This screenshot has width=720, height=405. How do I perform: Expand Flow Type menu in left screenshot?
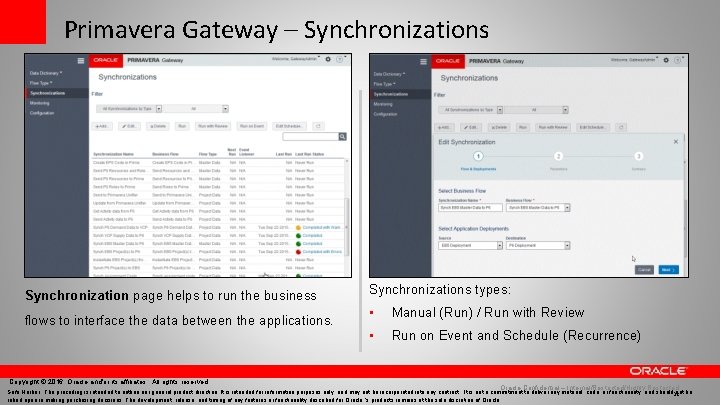pyautogui.click(x=41, y=83)
